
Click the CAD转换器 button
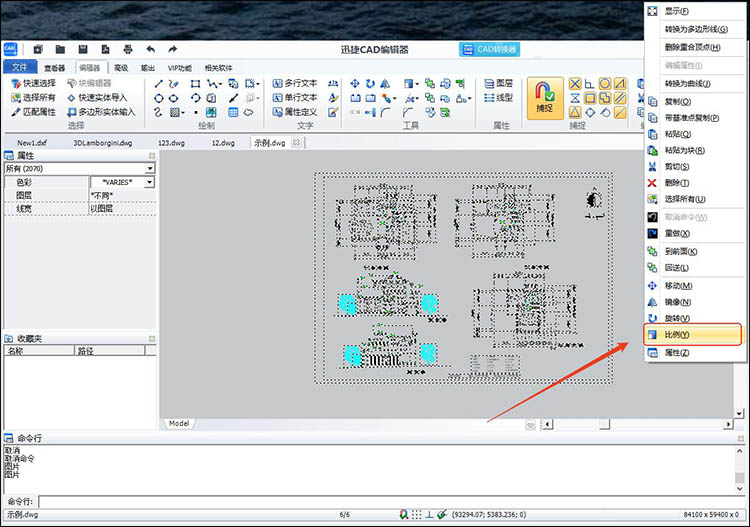[x=489, y=49]
